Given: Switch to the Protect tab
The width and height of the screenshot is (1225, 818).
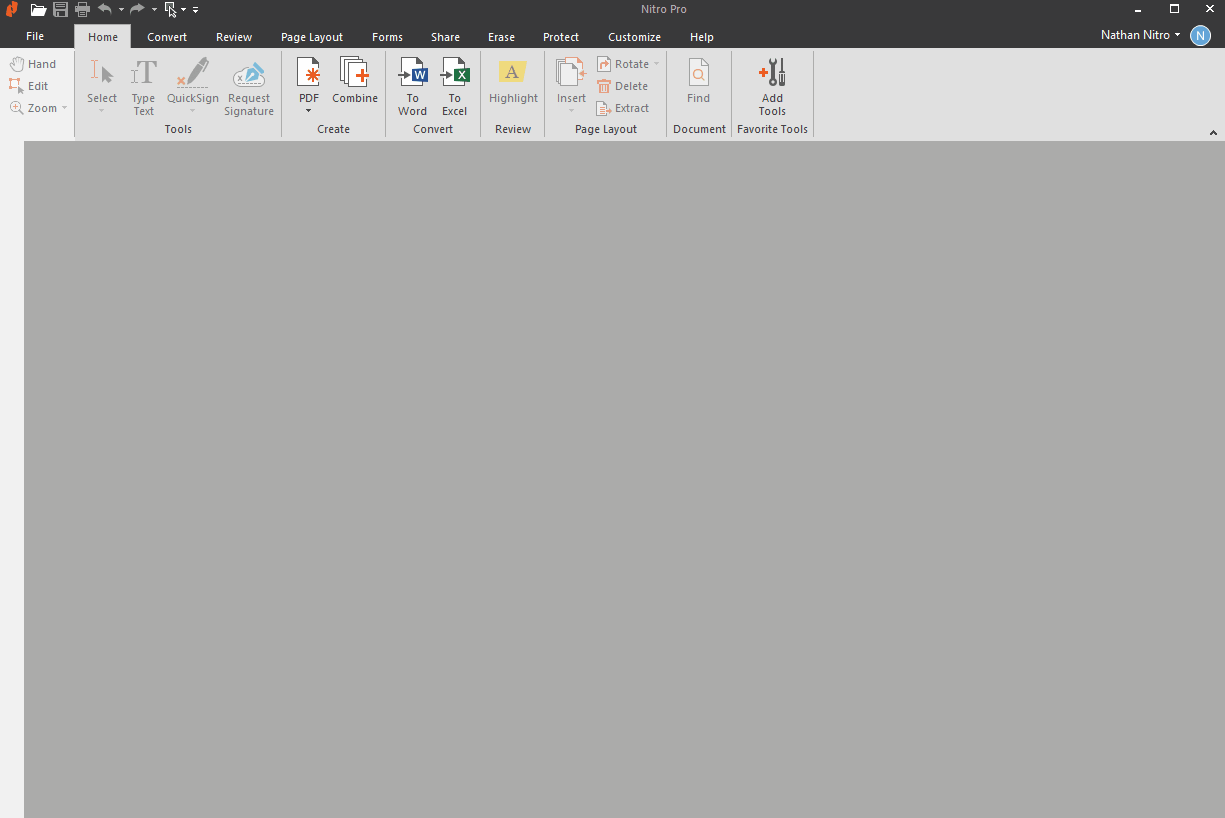Looking at the screenshot, I should point(561,37).
